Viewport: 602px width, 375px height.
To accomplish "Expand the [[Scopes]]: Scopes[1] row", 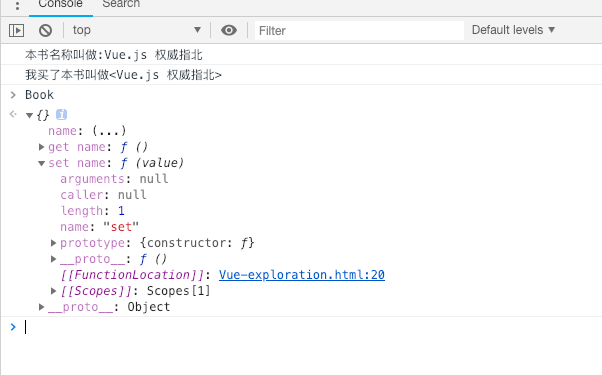I will point(54,291).
